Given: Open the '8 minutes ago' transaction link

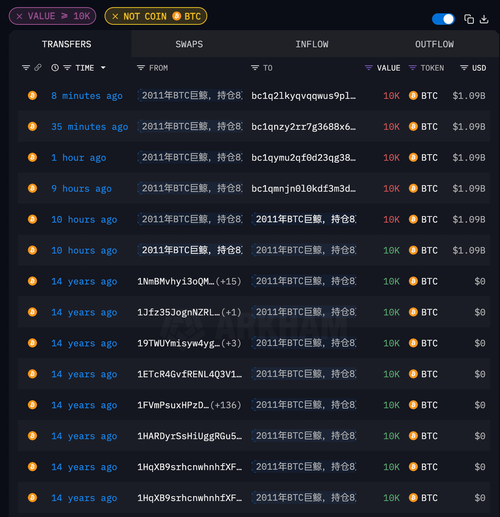Looking at the screenshot, I should pos(87,96).
